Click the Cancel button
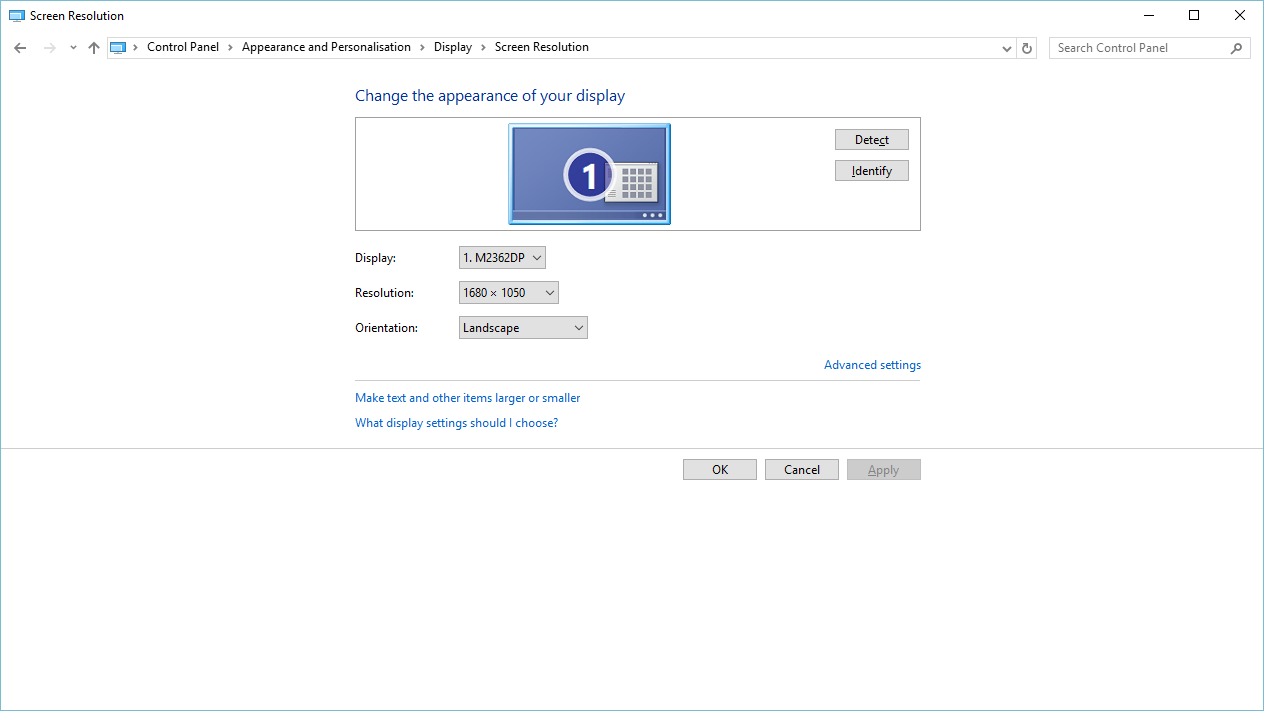The image size is (1264, 711). 802,470
